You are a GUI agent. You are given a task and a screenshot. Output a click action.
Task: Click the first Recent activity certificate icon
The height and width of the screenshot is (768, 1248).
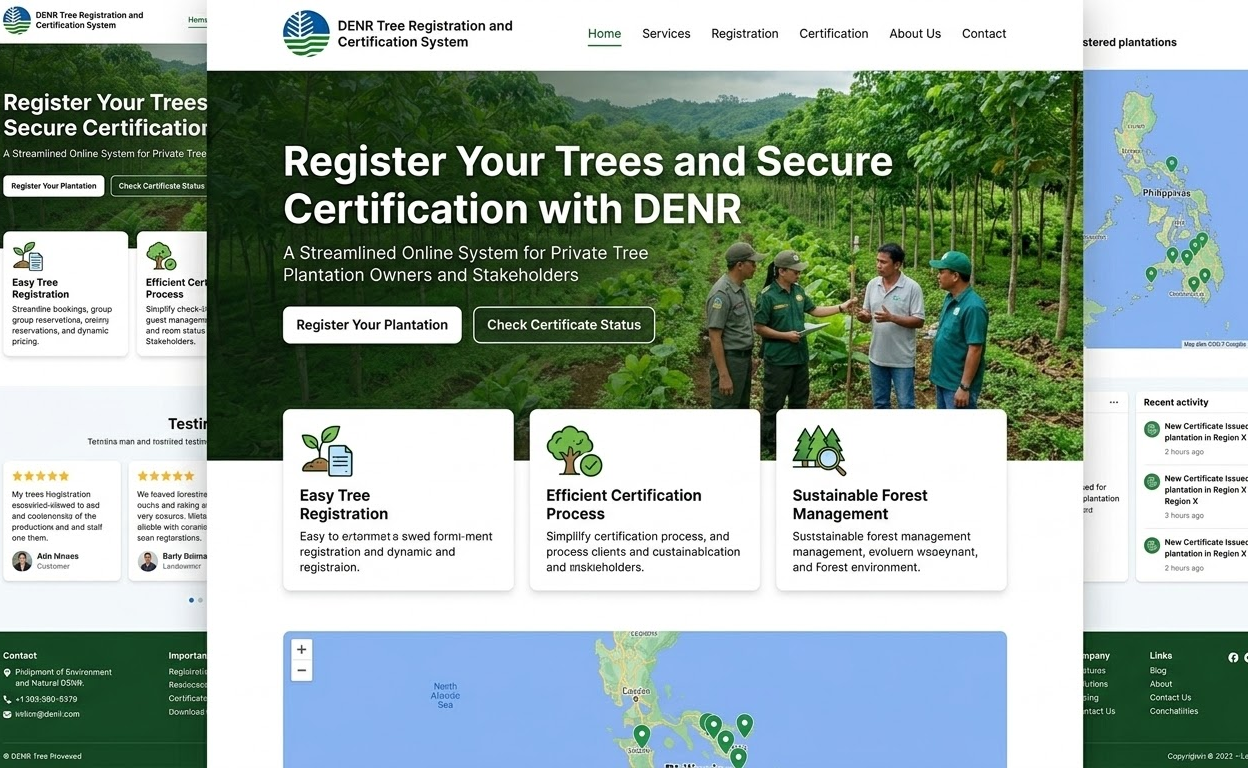(x=1152, y=430)
